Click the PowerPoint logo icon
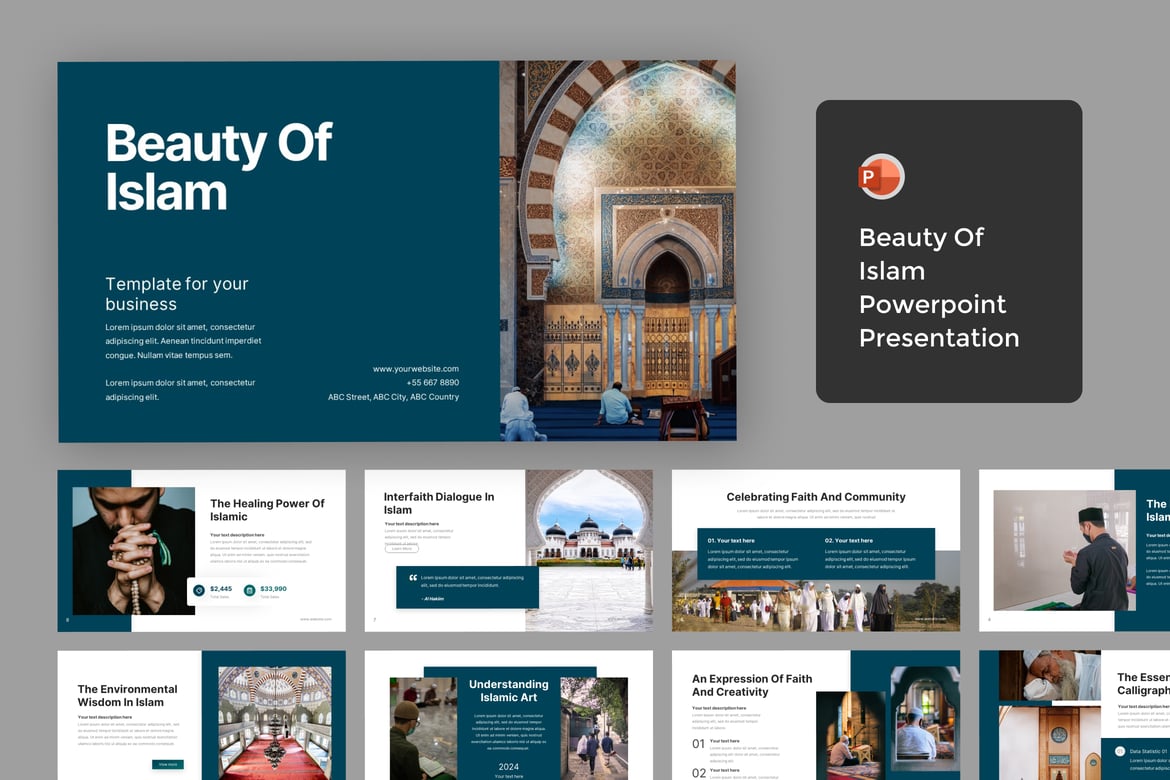This screenshot has width=1170, height=780. (881, 177)
